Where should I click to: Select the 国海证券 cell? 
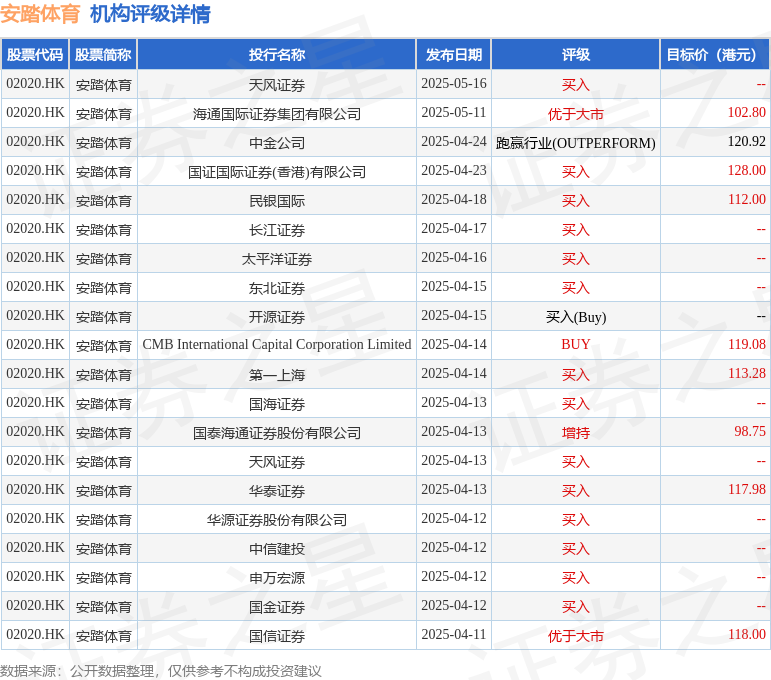tap(277, 404)
